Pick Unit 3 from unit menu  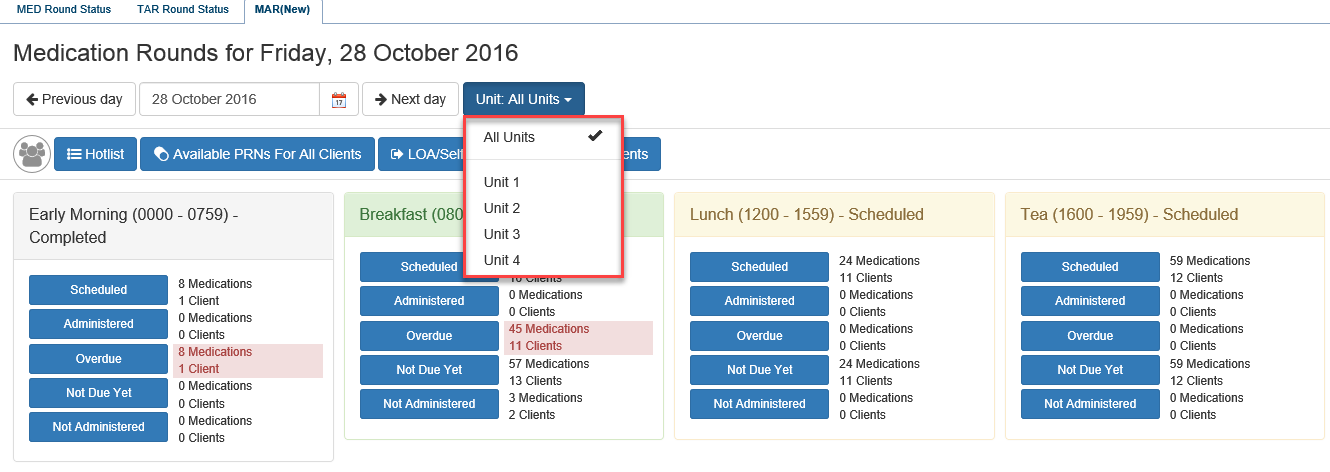[502, 234]
